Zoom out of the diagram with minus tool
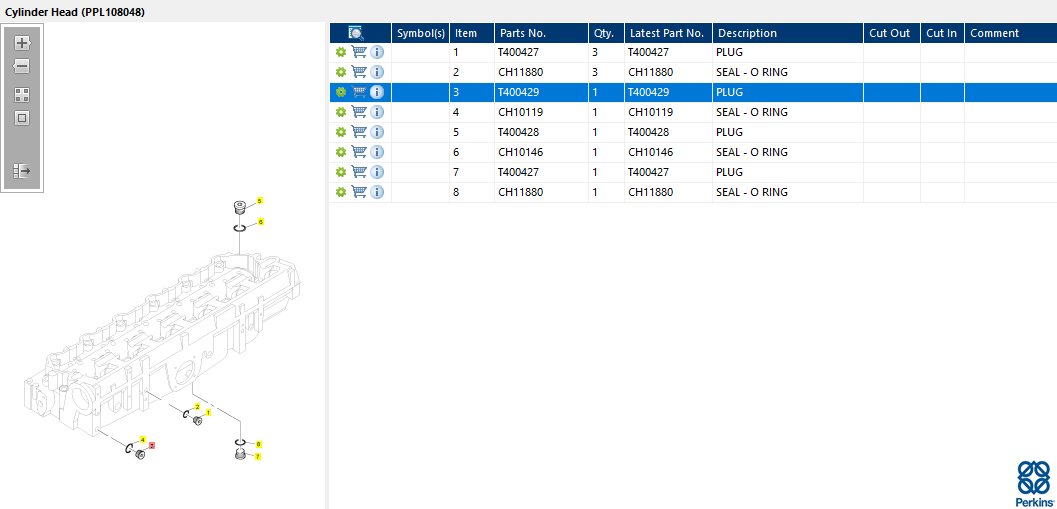 click(22, 66)
